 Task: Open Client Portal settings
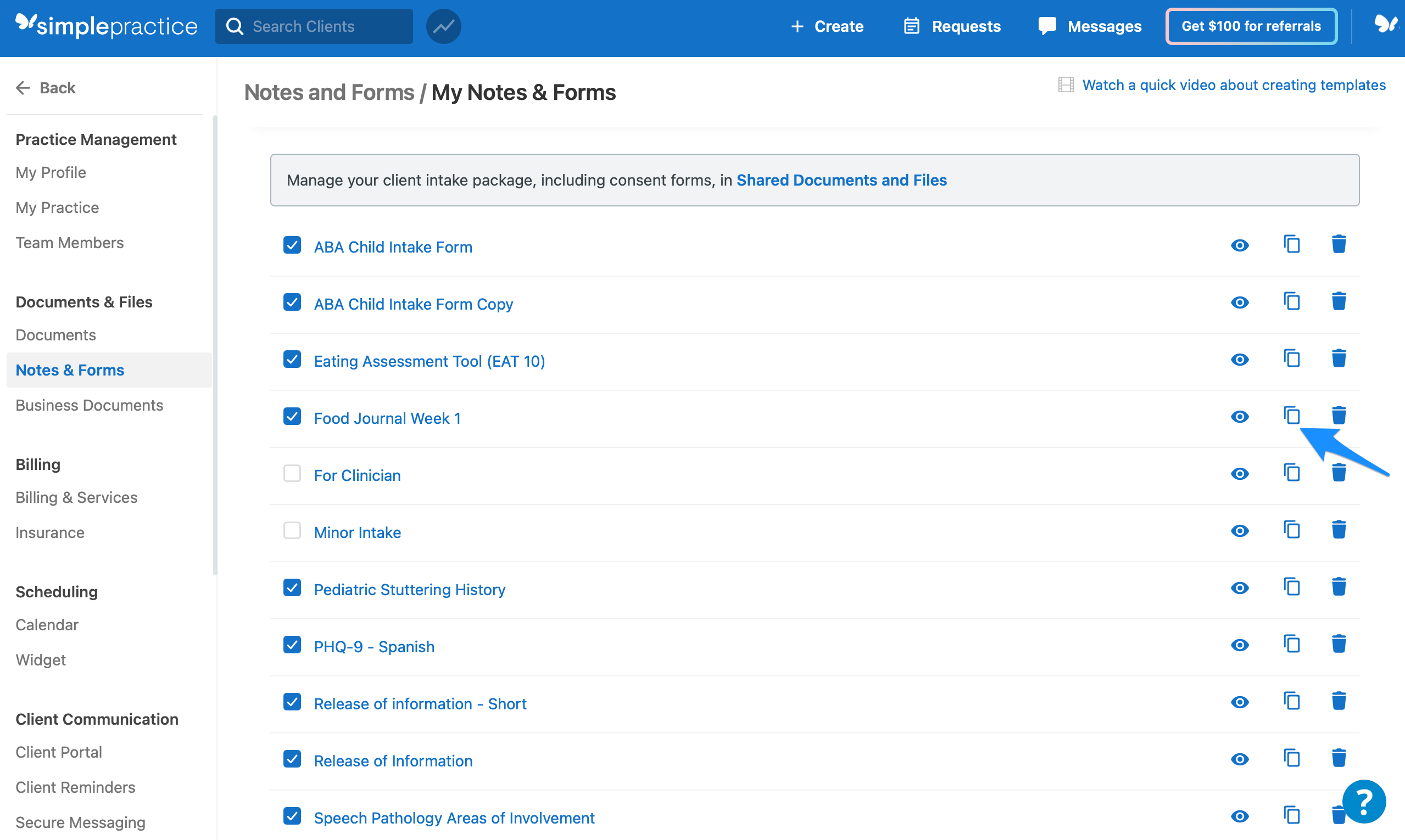click(58, 752)
